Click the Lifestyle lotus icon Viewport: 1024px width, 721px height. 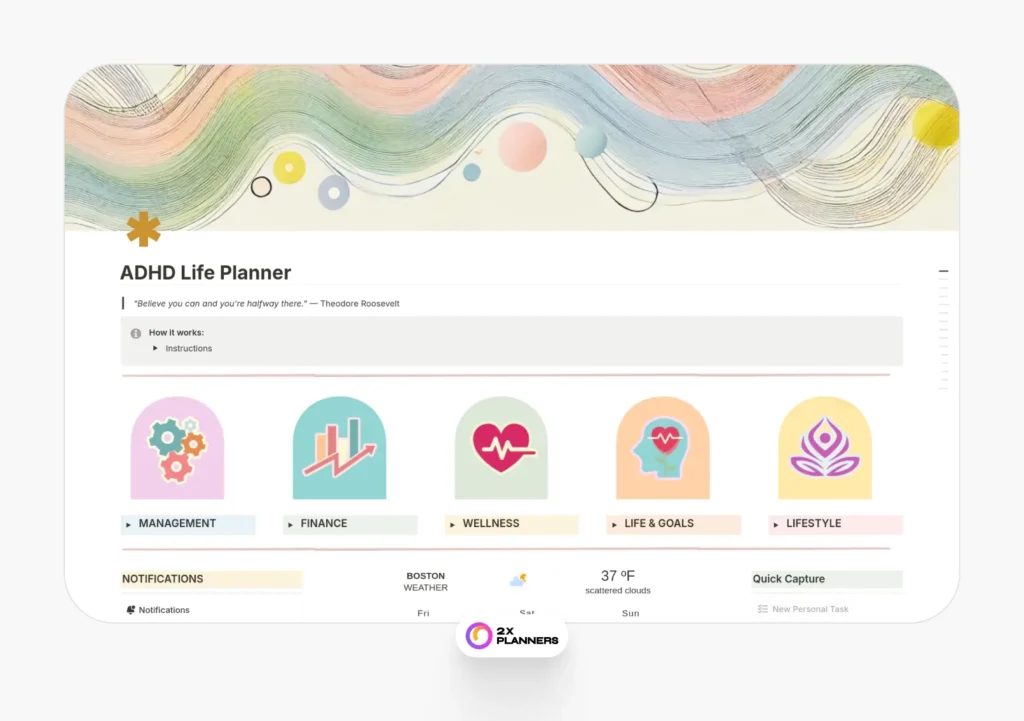tap(825, 448)
